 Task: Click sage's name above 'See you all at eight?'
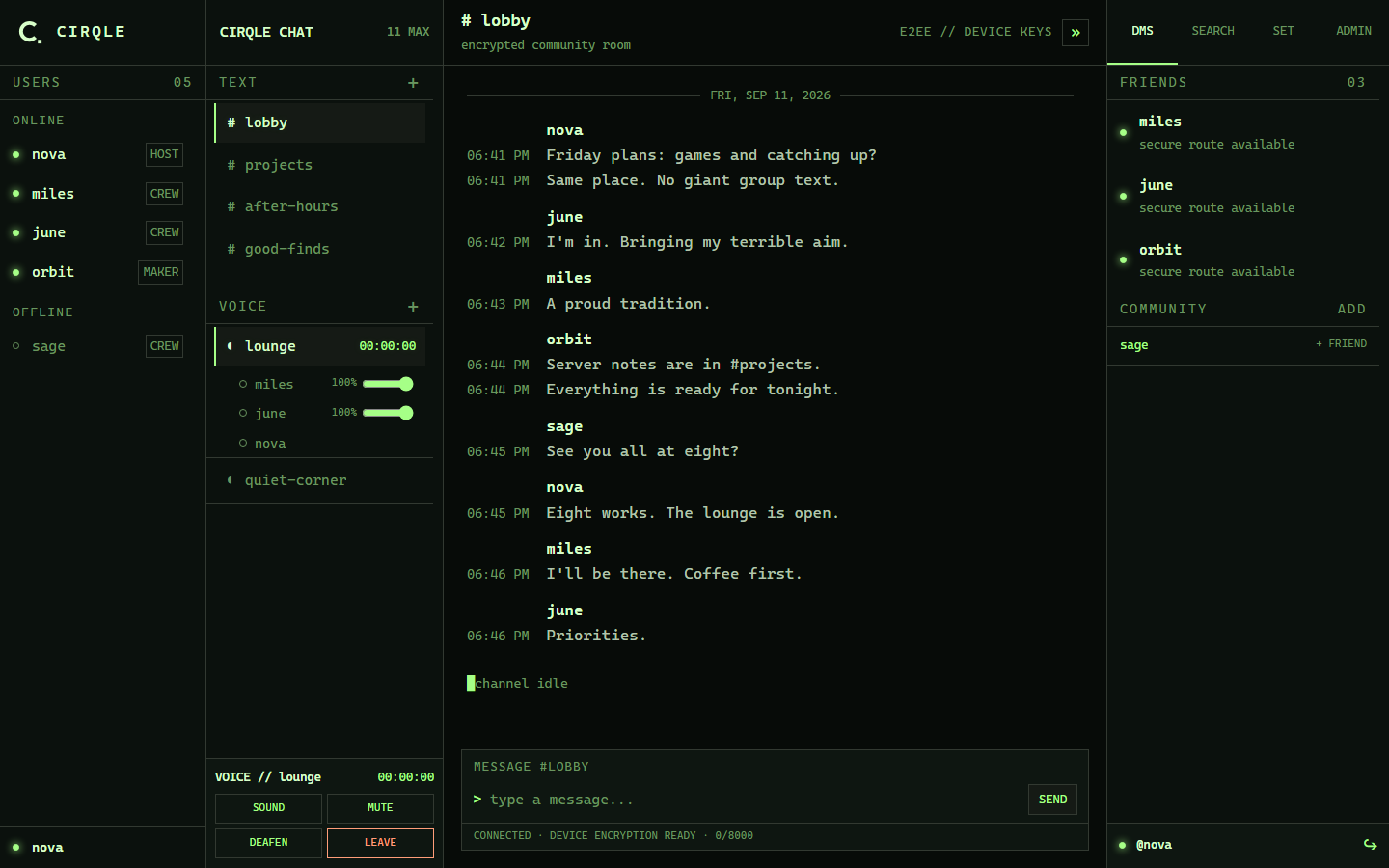coord(564,426)
